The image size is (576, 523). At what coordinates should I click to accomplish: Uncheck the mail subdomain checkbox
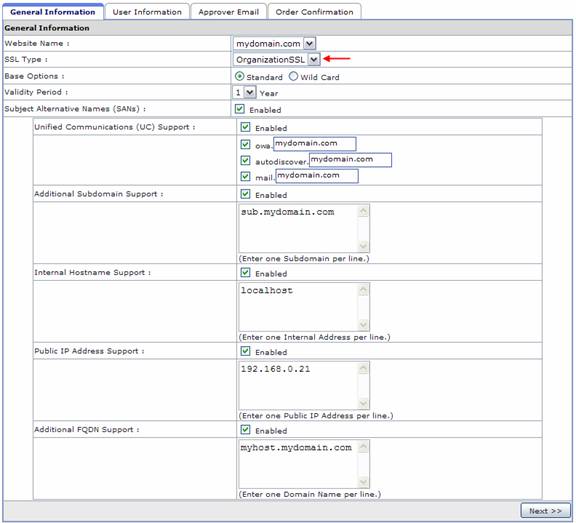245,176
